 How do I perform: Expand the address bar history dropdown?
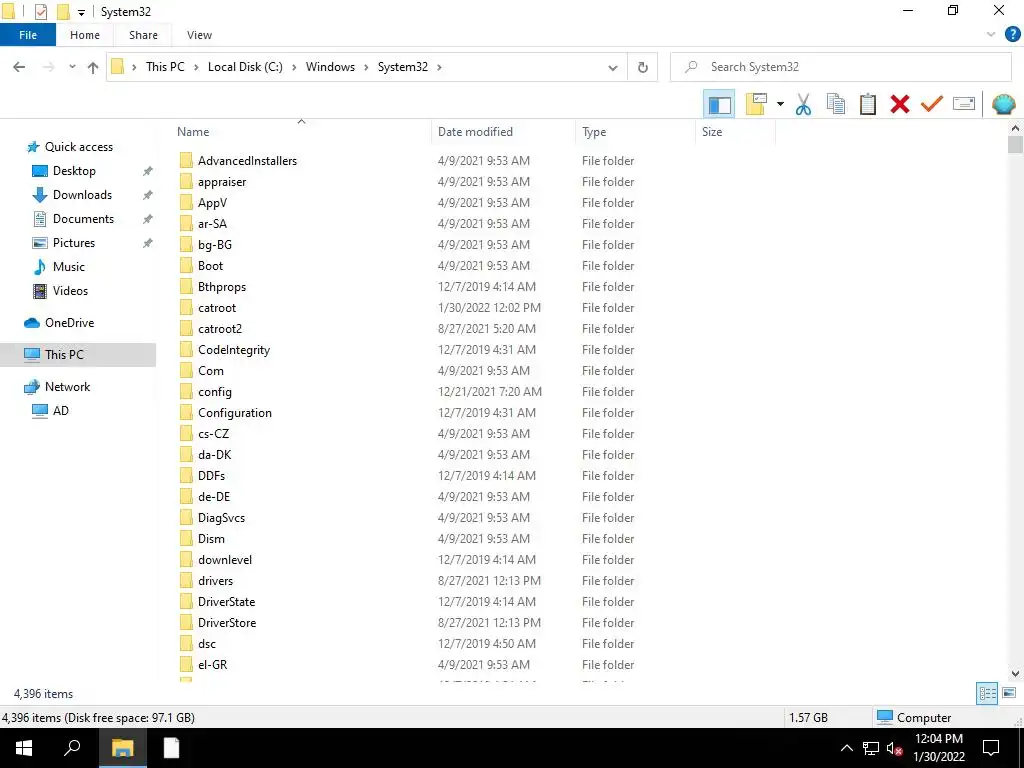(613, 67)
